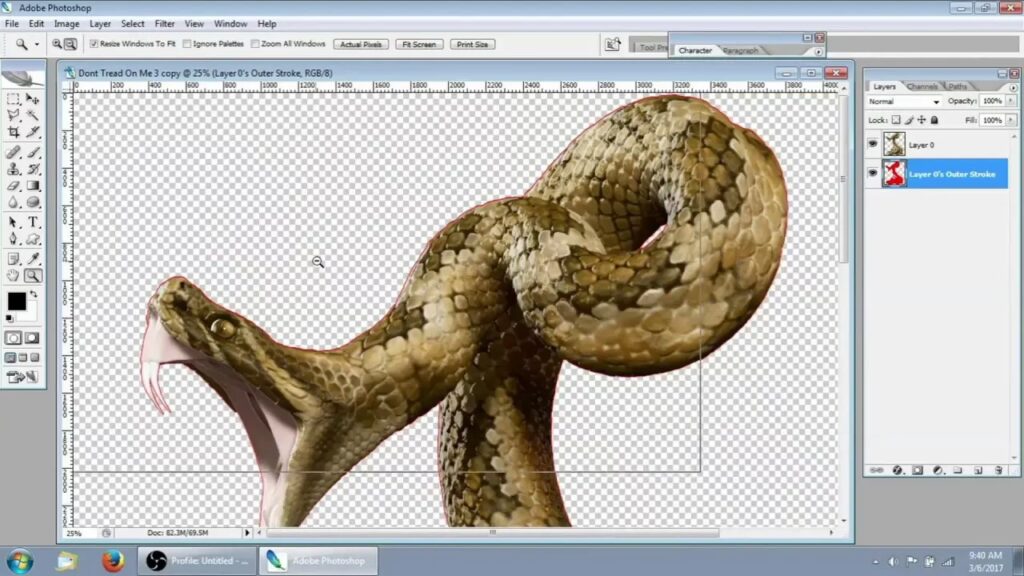The height and width of the screenshot is (576, 1024).
Task: Click the zoom out mode icon in options bar
Action: pyautogui.click(x=70, y=44)
